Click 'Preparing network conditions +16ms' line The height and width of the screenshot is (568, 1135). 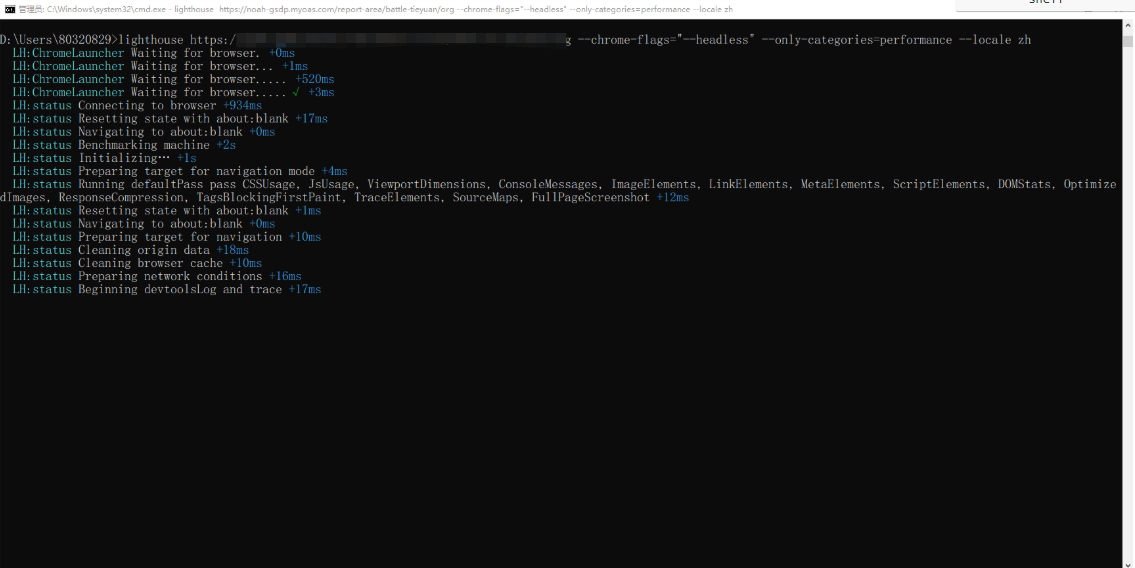157,276
